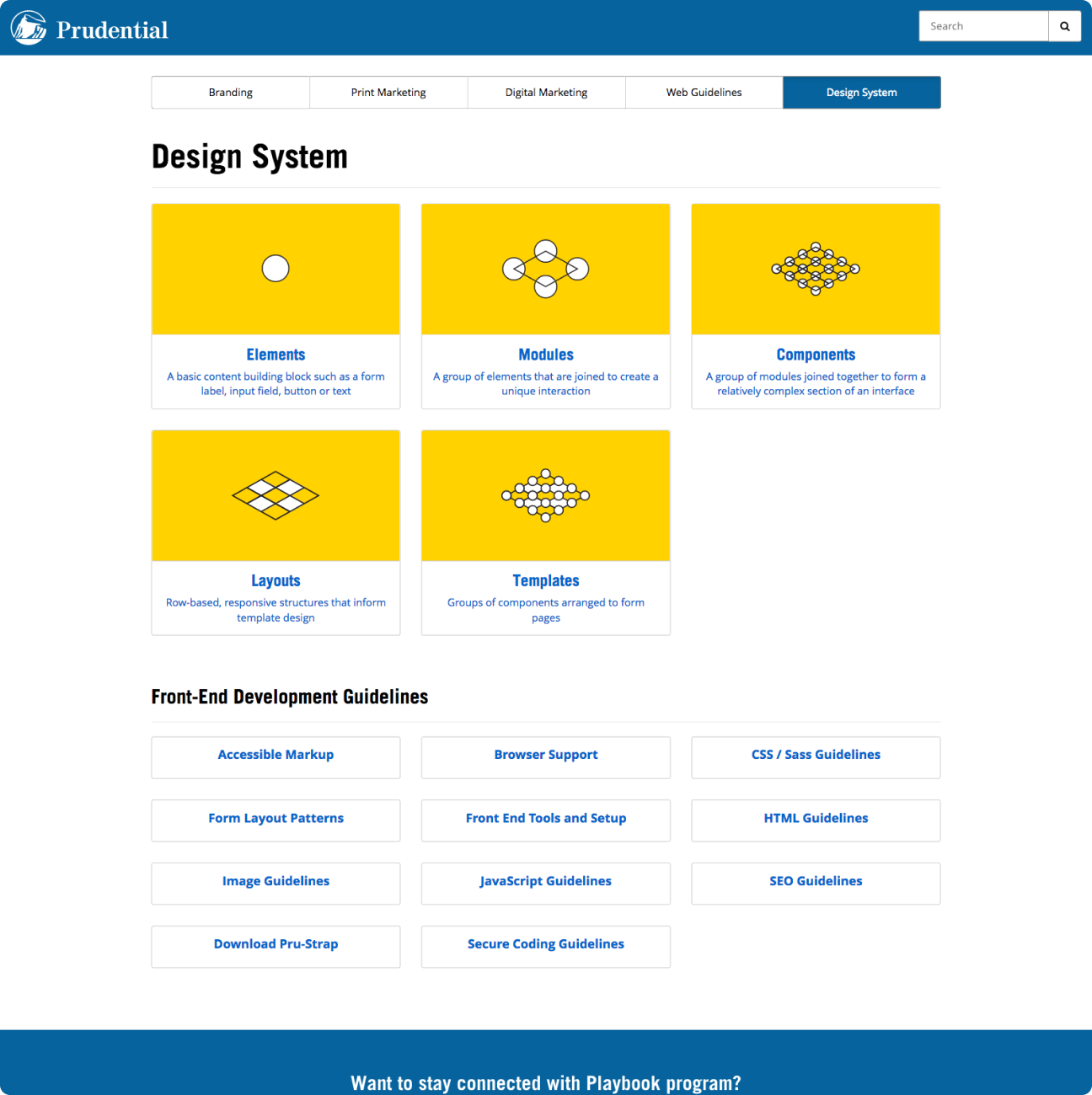Open Accessible Markup guidelines

[276, 757]
